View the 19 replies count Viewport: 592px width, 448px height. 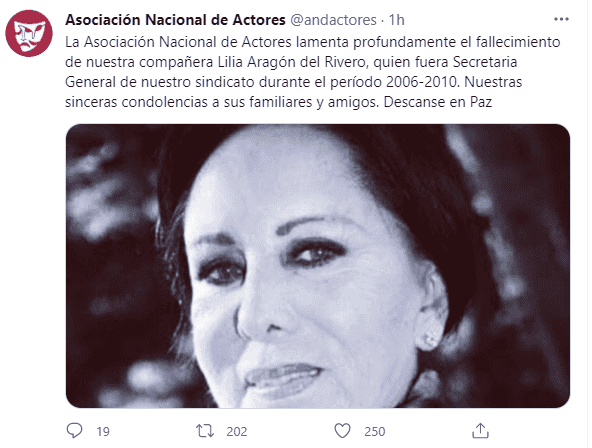tap(103, 431)
